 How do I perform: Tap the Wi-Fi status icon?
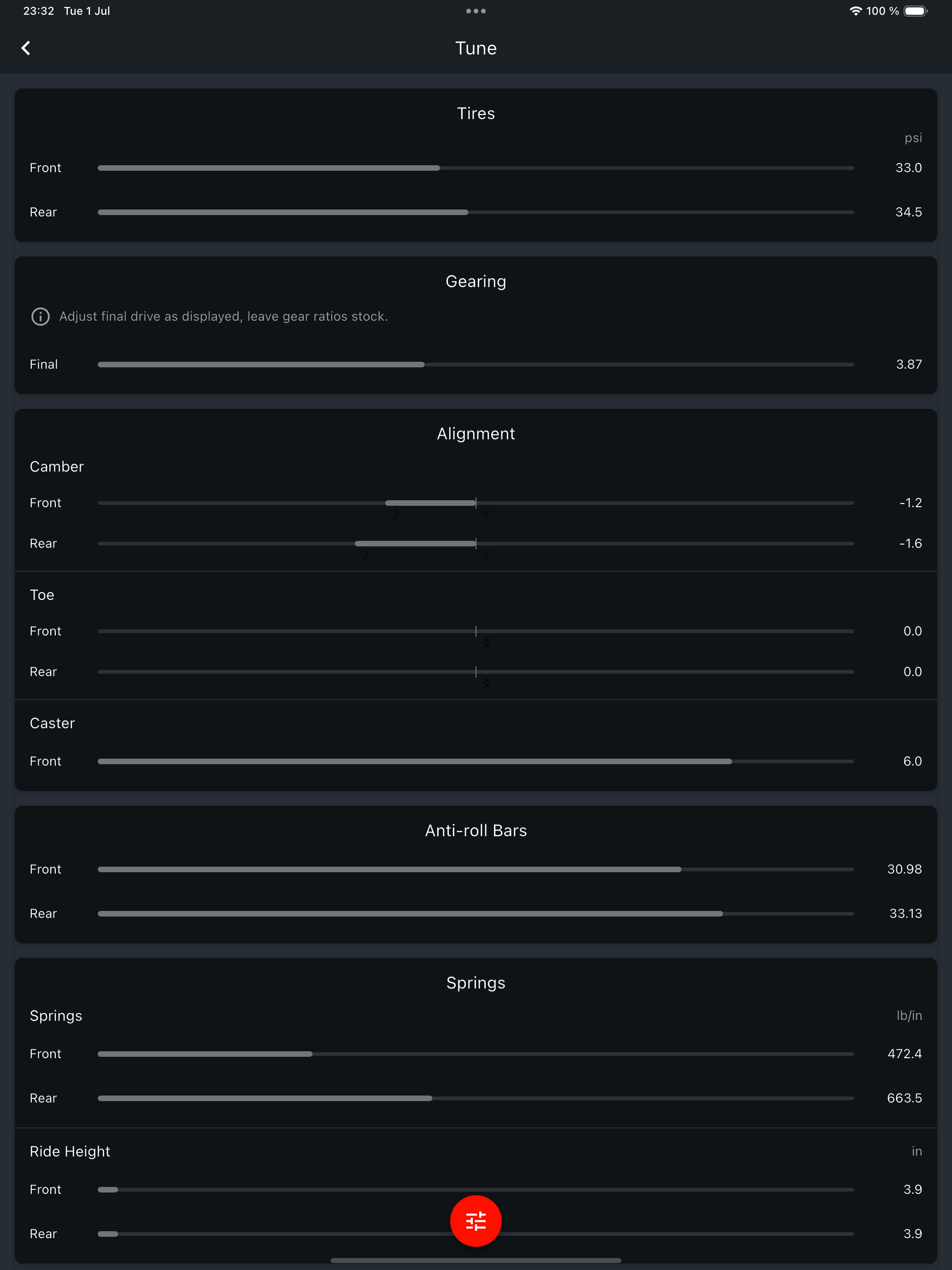coord(855,11)
